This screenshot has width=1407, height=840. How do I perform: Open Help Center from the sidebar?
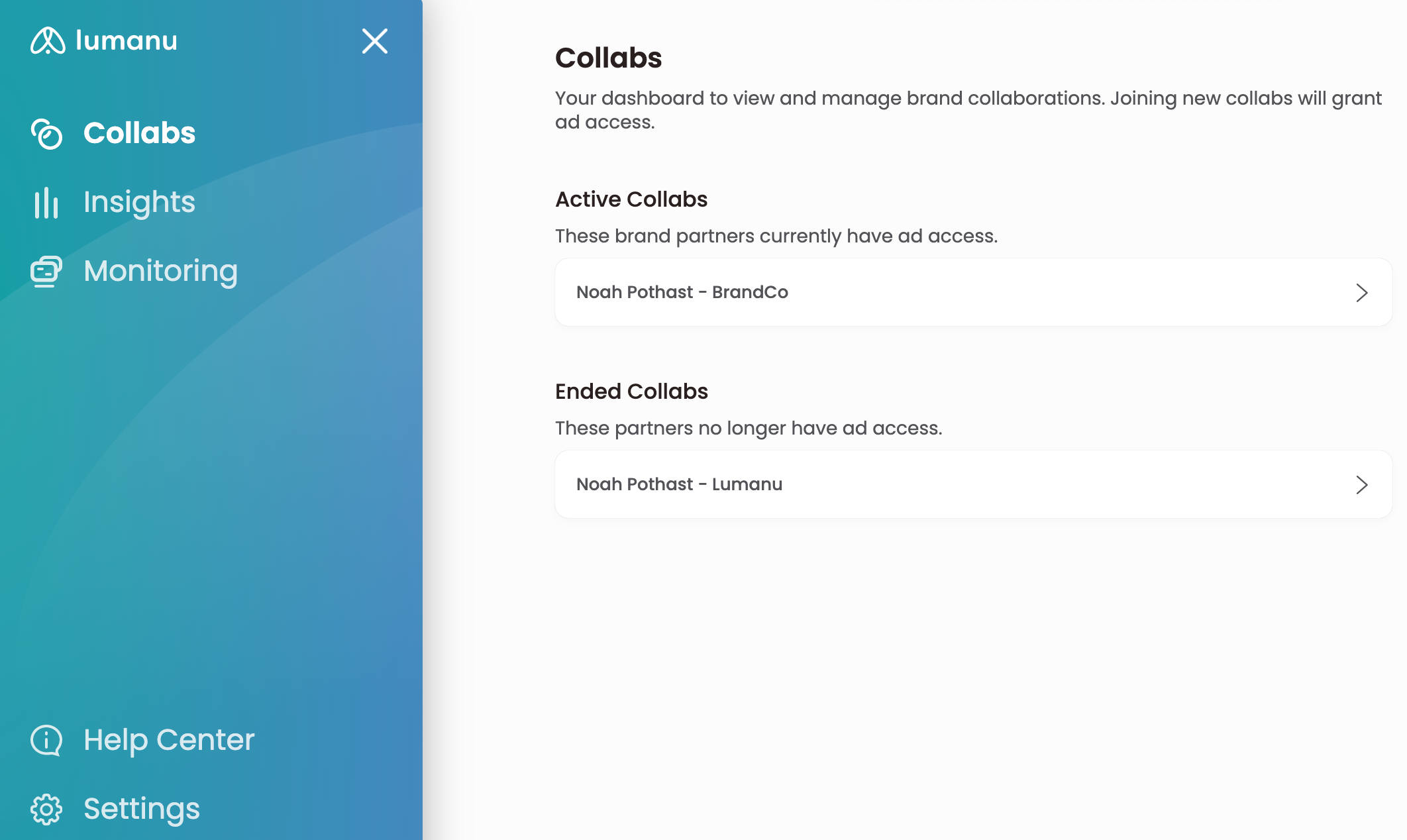169,740
